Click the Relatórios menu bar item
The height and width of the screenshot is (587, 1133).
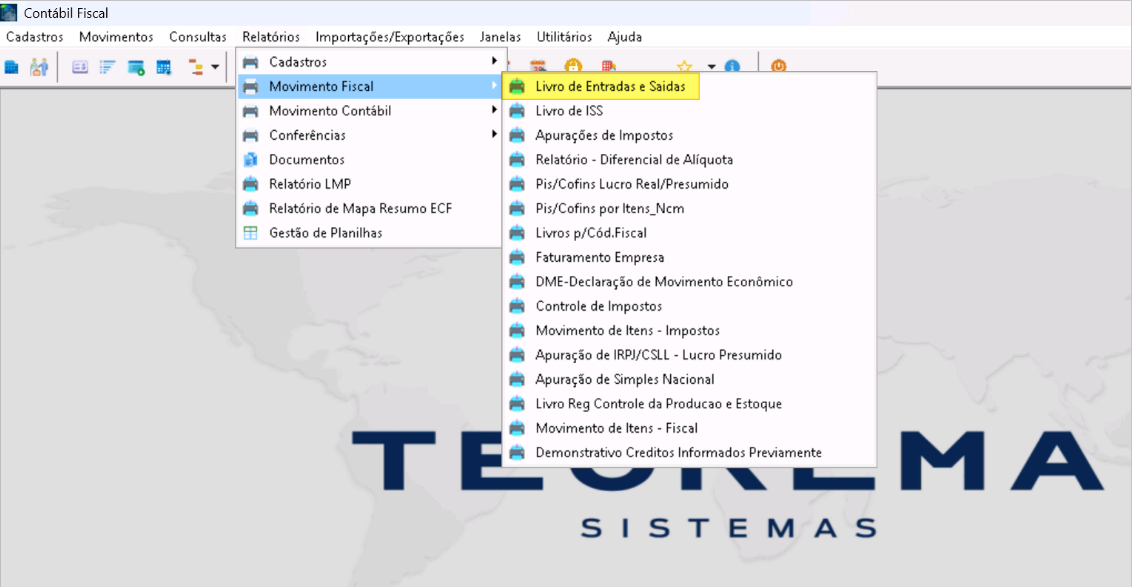coord(271,37)
